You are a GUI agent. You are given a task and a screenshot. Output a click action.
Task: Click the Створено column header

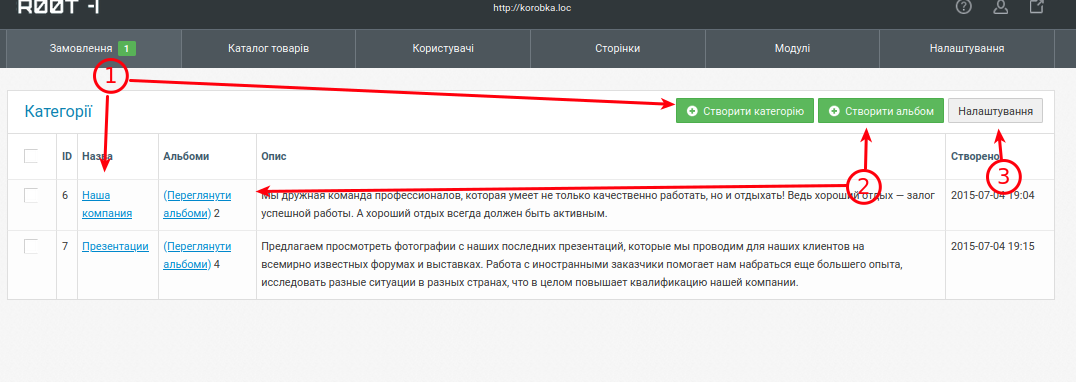coord(974,156)
